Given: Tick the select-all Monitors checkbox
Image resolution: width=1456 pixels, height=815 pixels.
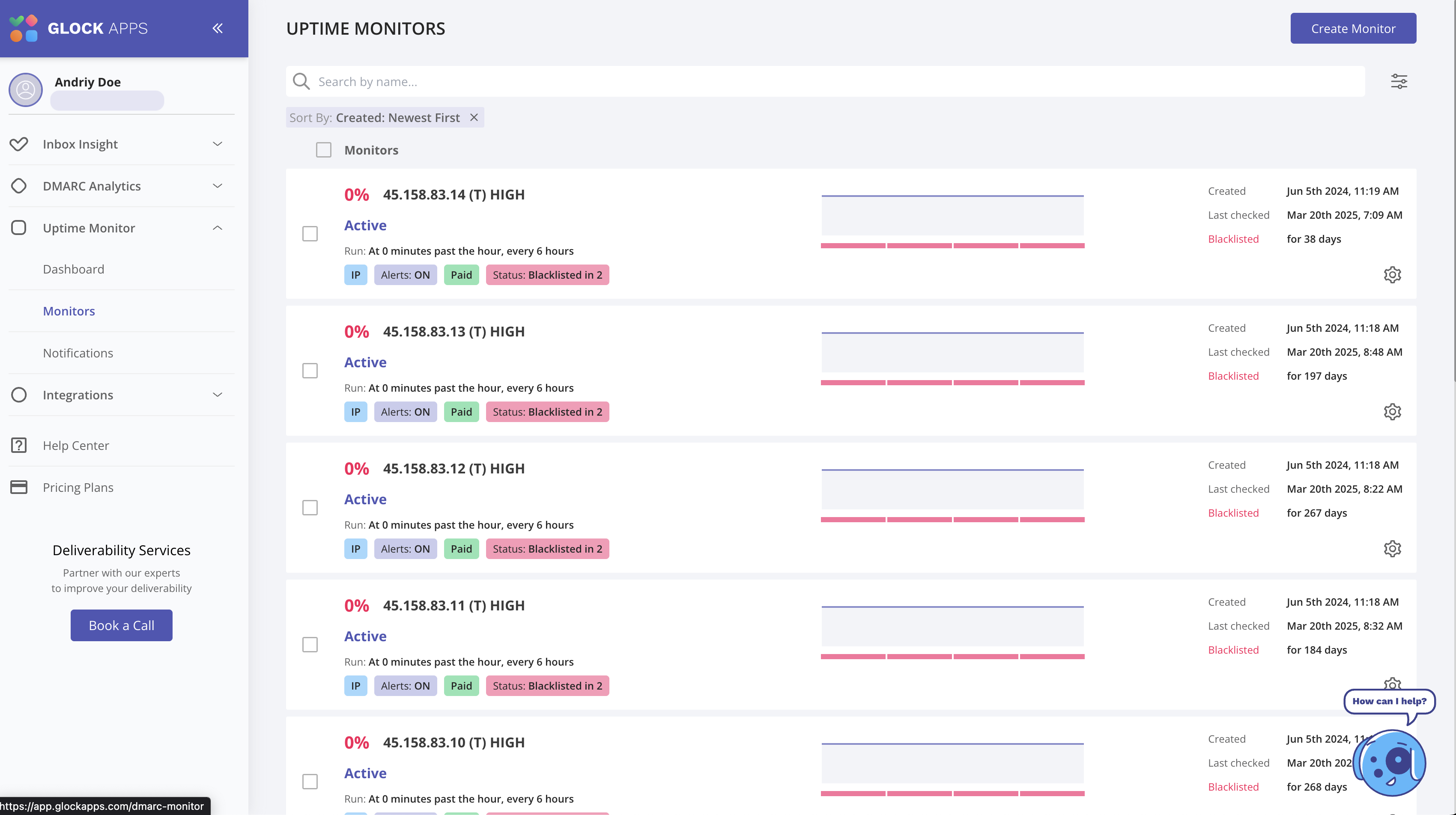Looking at the screenshot, I should point(323,150).
